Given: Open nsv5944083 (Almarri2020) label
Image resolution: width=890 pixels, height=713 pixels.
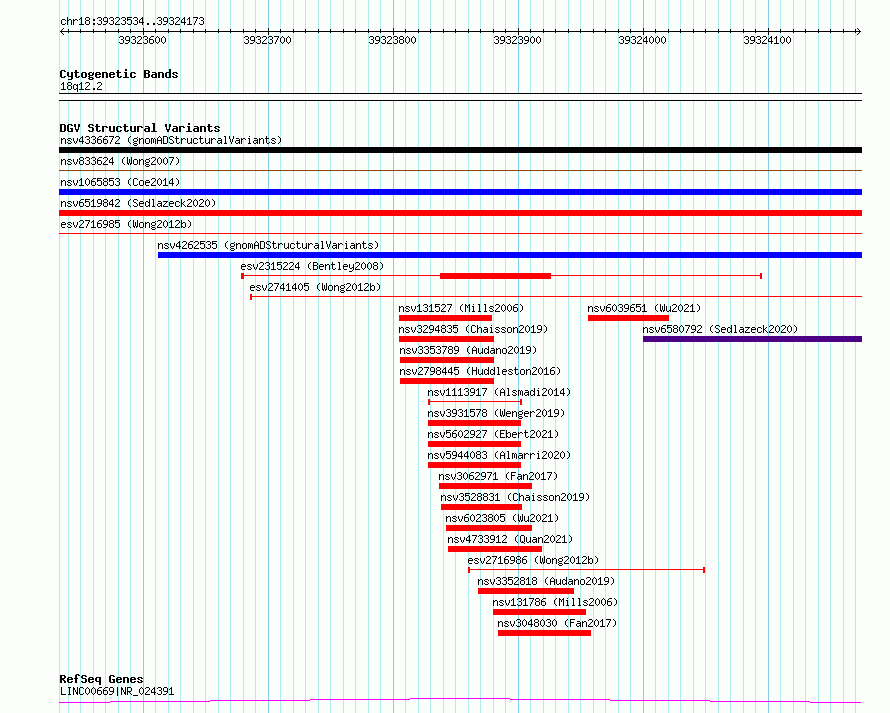Looking at the screenshot, I should point(499,455).
